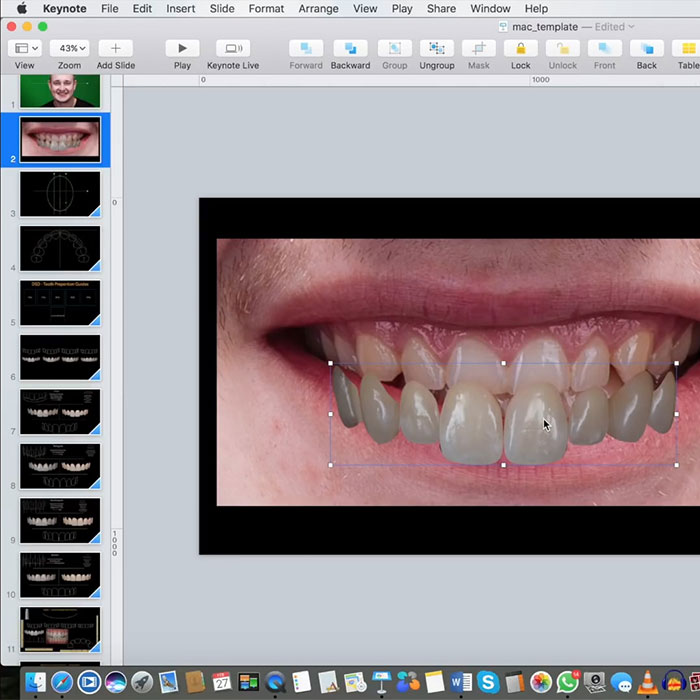Lock the selected object

(520, 49)
